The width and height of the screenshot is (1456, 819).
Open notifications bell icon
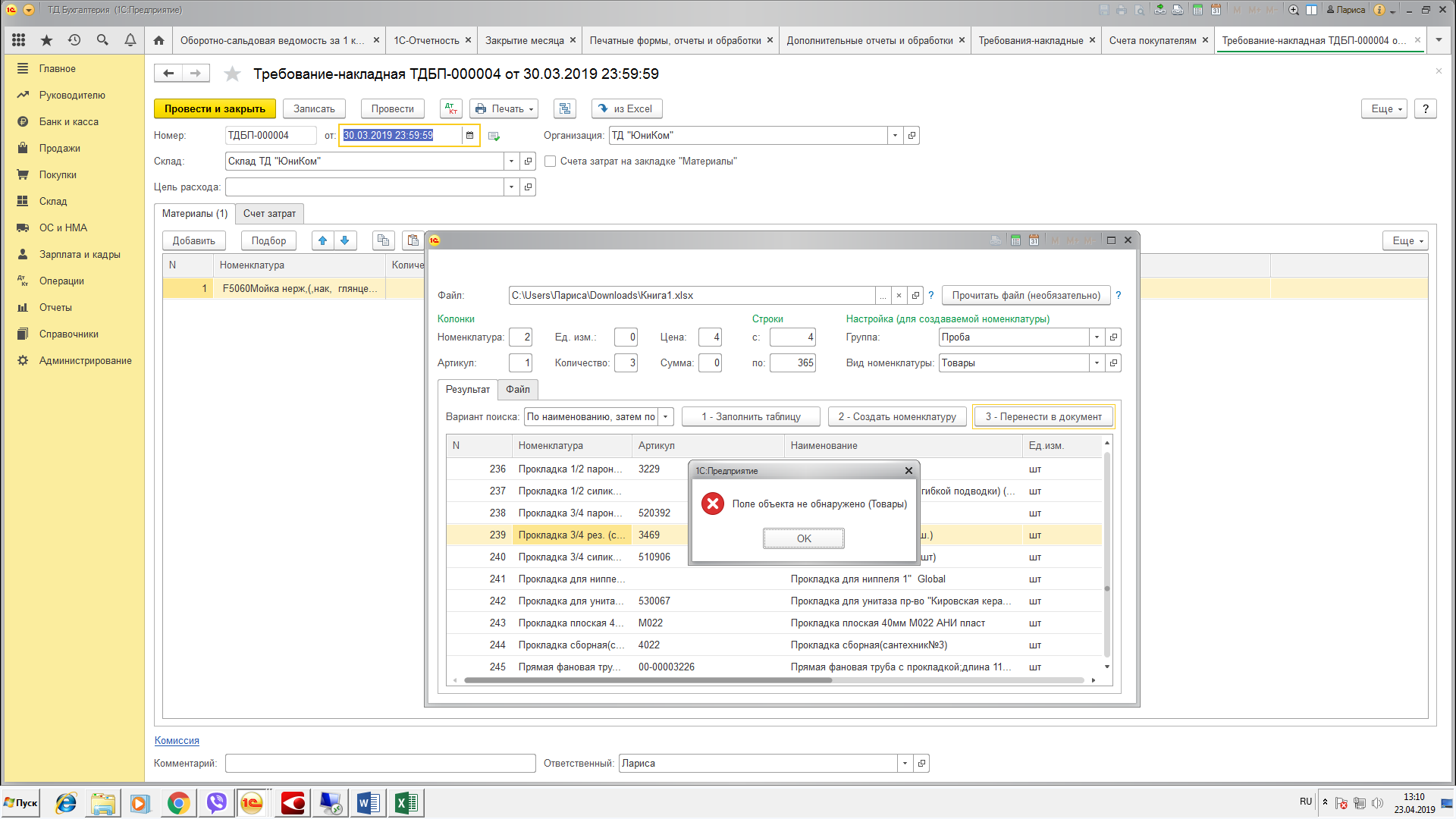tap(130, 40)
